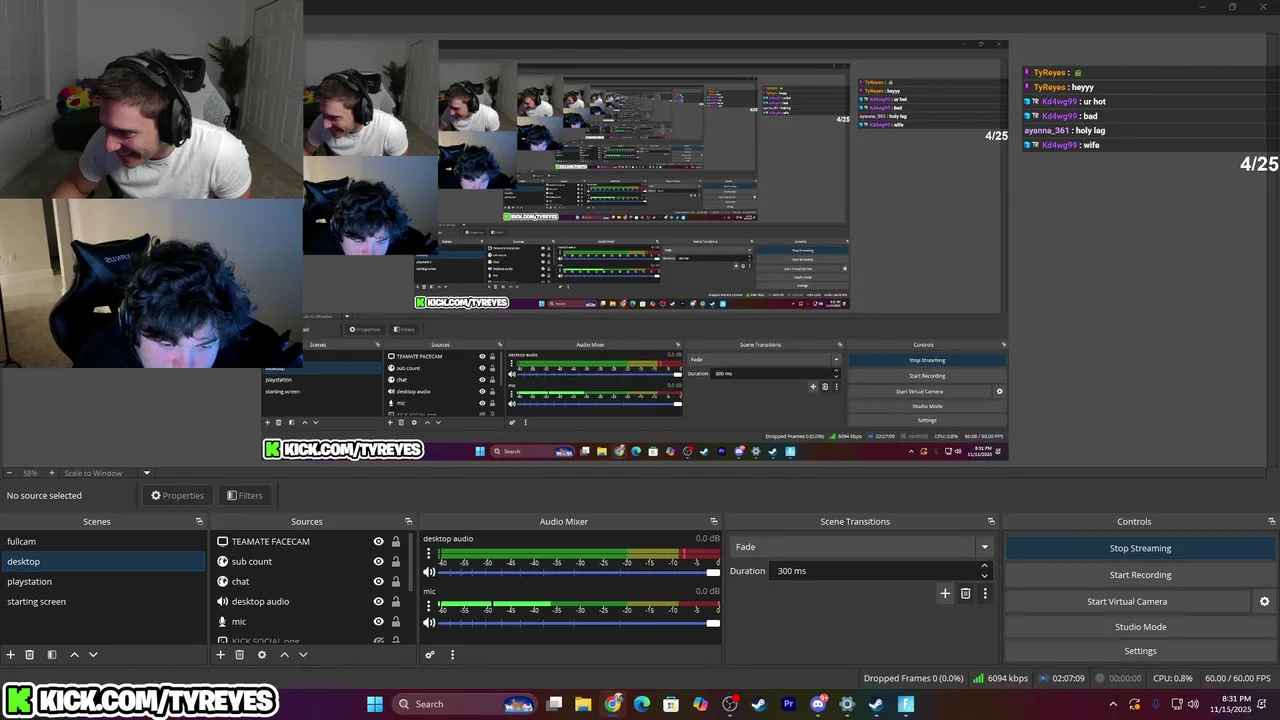The width and height of the screenshot is (1280, 720).
Task: Undock the Scene Transitions panel icon
Action: coord(991,521)
